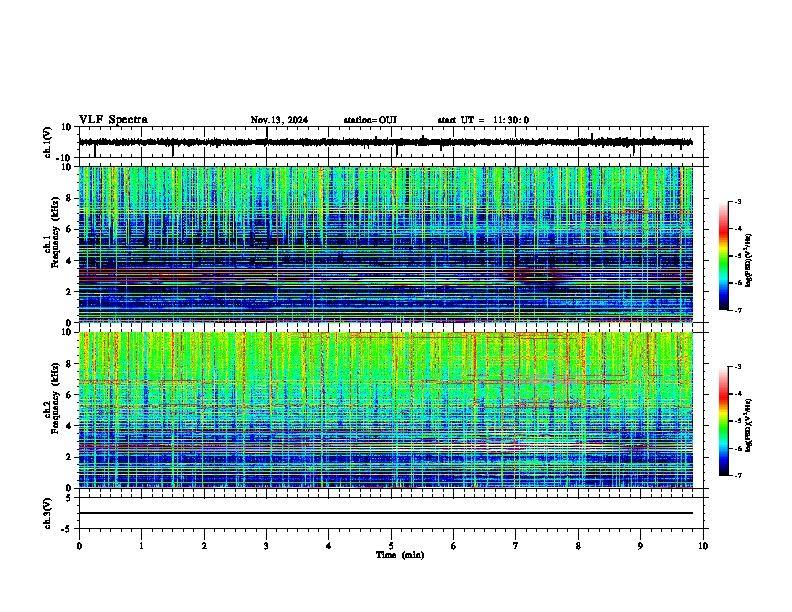This screenshot has width=792, height=612.
Task: Click time axis tick label "3"
Action: pyautogui.click(x=266, y=546)
